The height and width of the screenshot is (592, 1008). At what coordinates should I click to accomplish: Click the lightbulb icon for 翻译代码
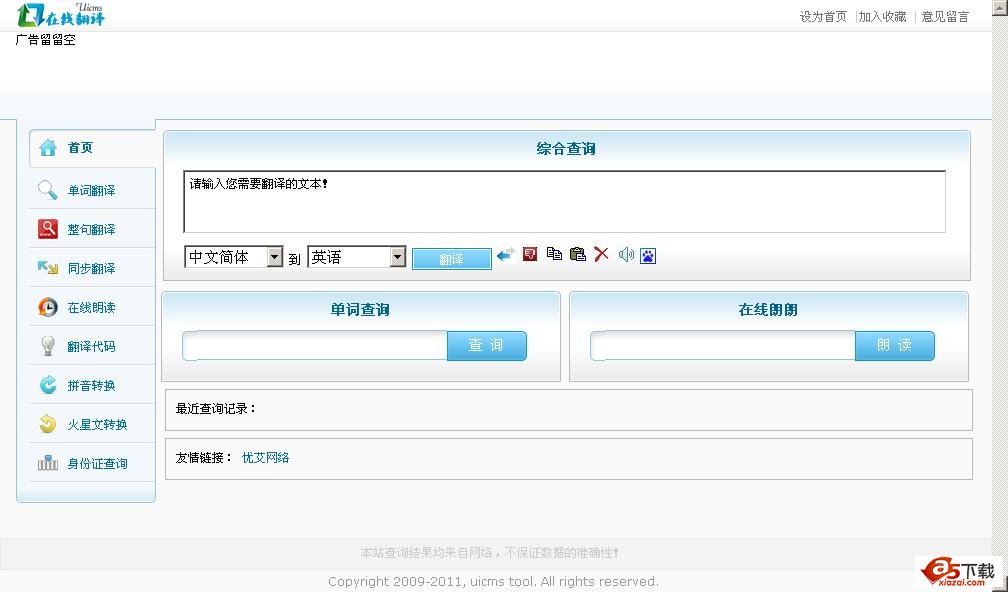point(48,346)
